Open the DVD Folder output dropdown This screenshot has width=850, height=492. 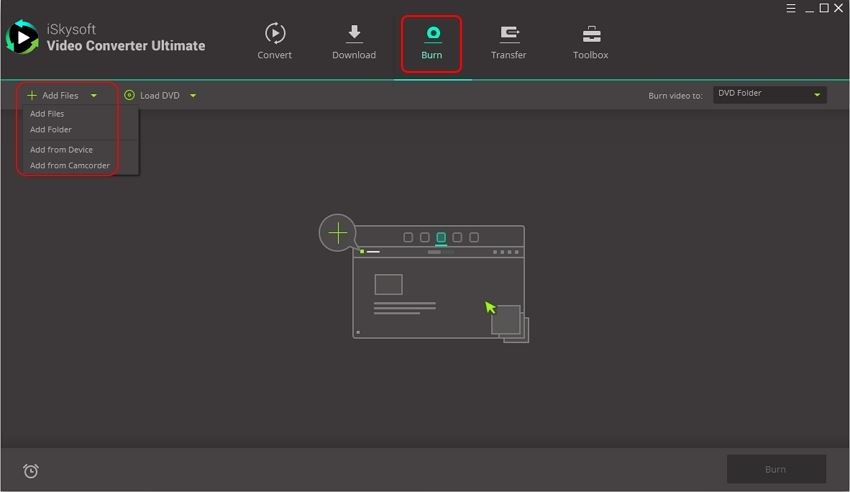(769, 94)
